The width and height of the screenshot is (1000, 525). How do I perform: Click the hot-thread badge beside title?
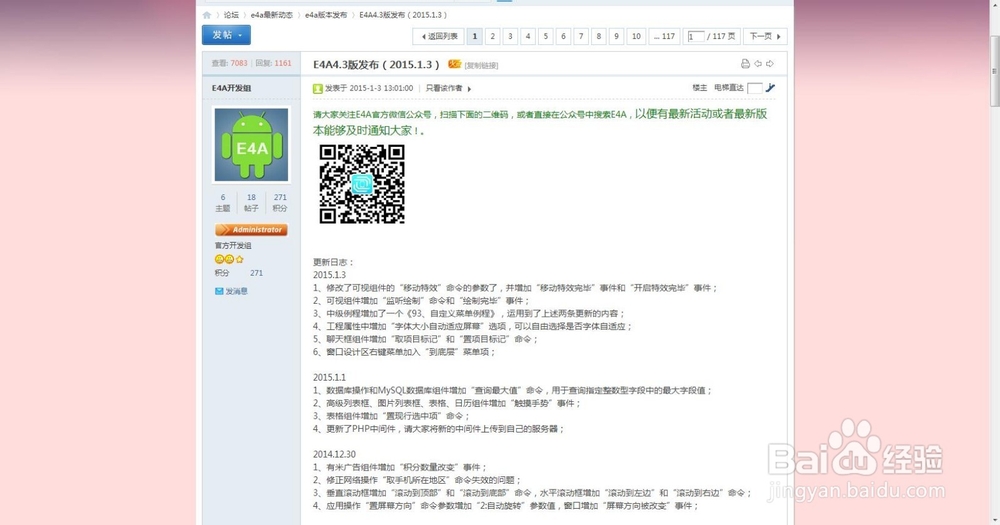454,64
